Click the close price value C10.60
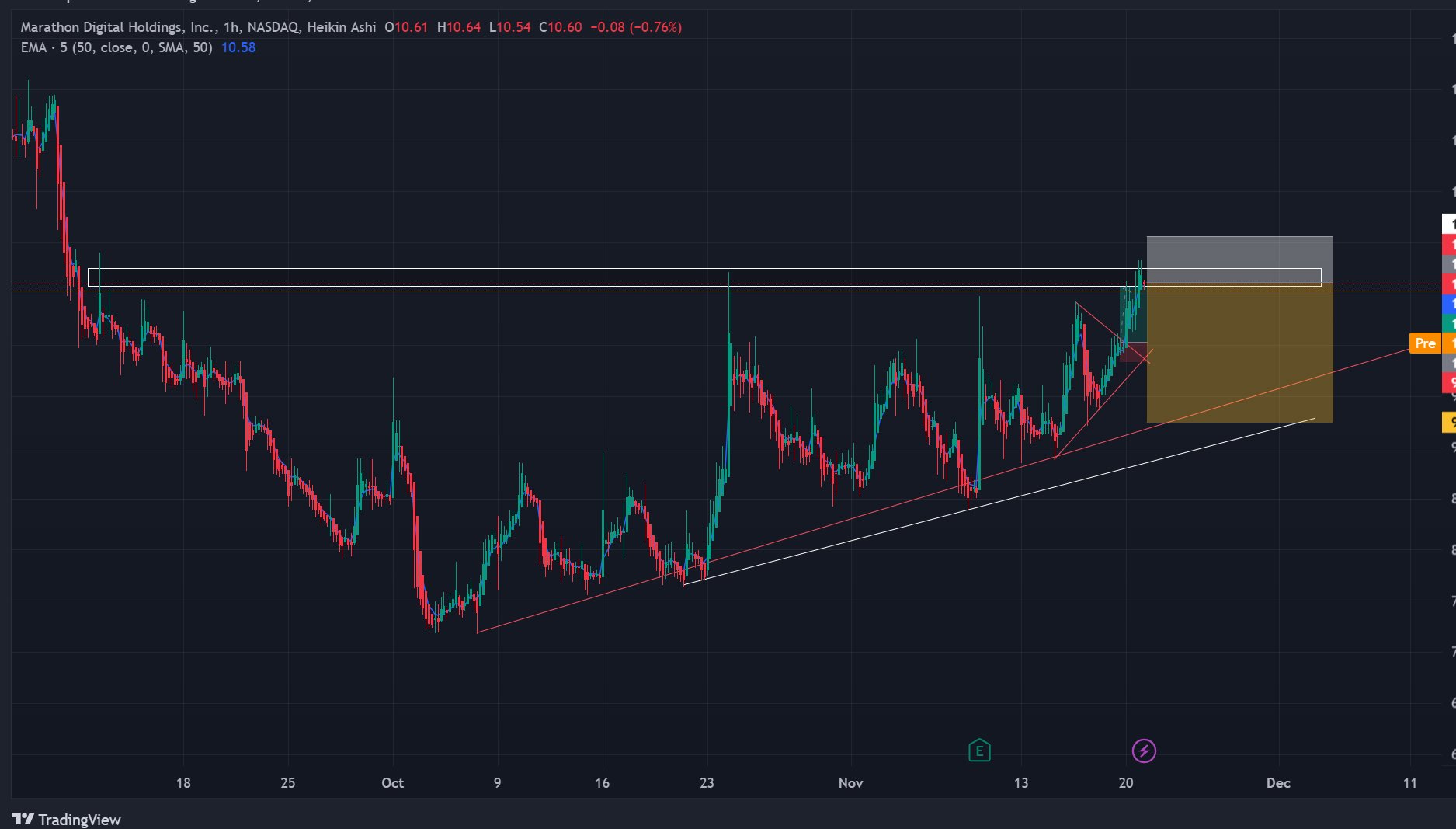This screenshot has height=829, width=1456. coord(561,27)
